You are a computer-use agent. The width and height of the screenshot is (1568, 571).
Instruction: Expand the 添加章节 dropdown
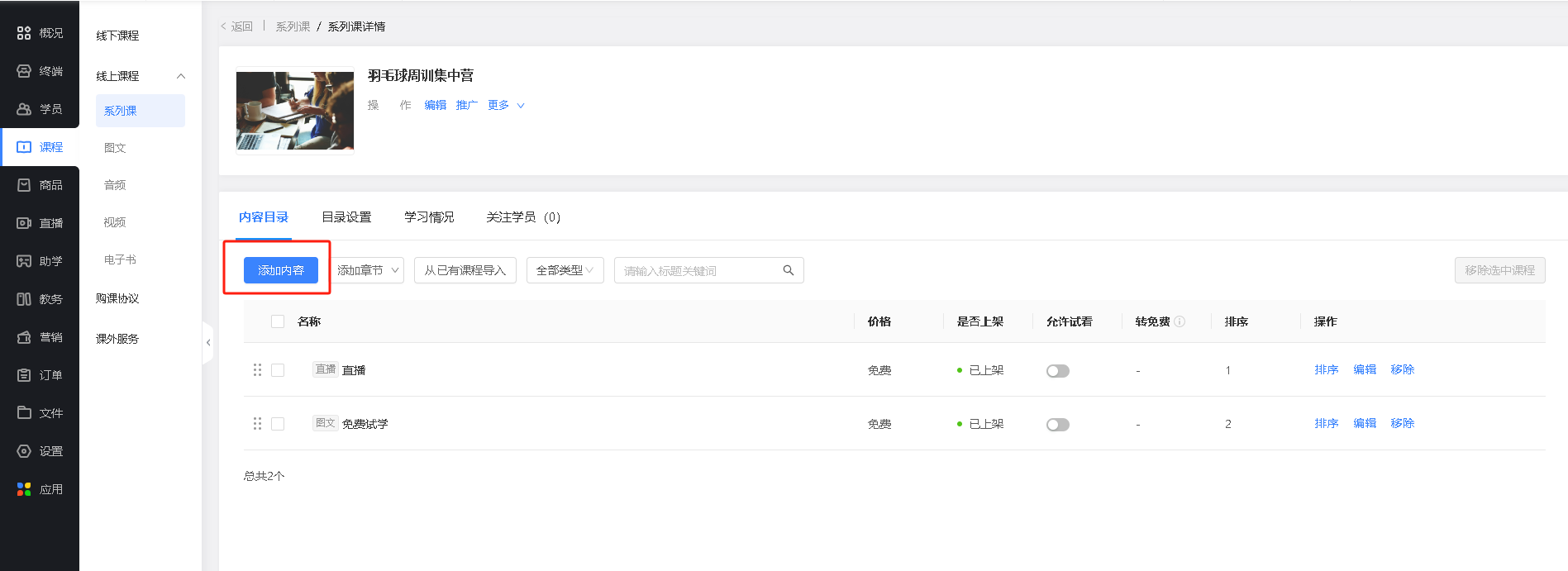click(x=368, y=270)
